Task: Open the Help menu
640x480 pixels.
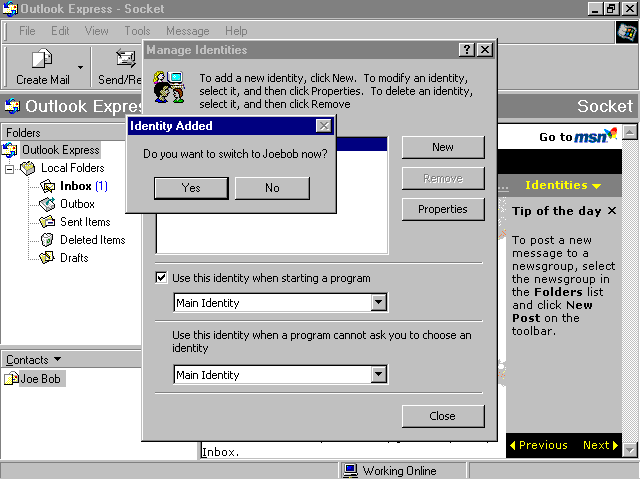Action: point(236,31)
